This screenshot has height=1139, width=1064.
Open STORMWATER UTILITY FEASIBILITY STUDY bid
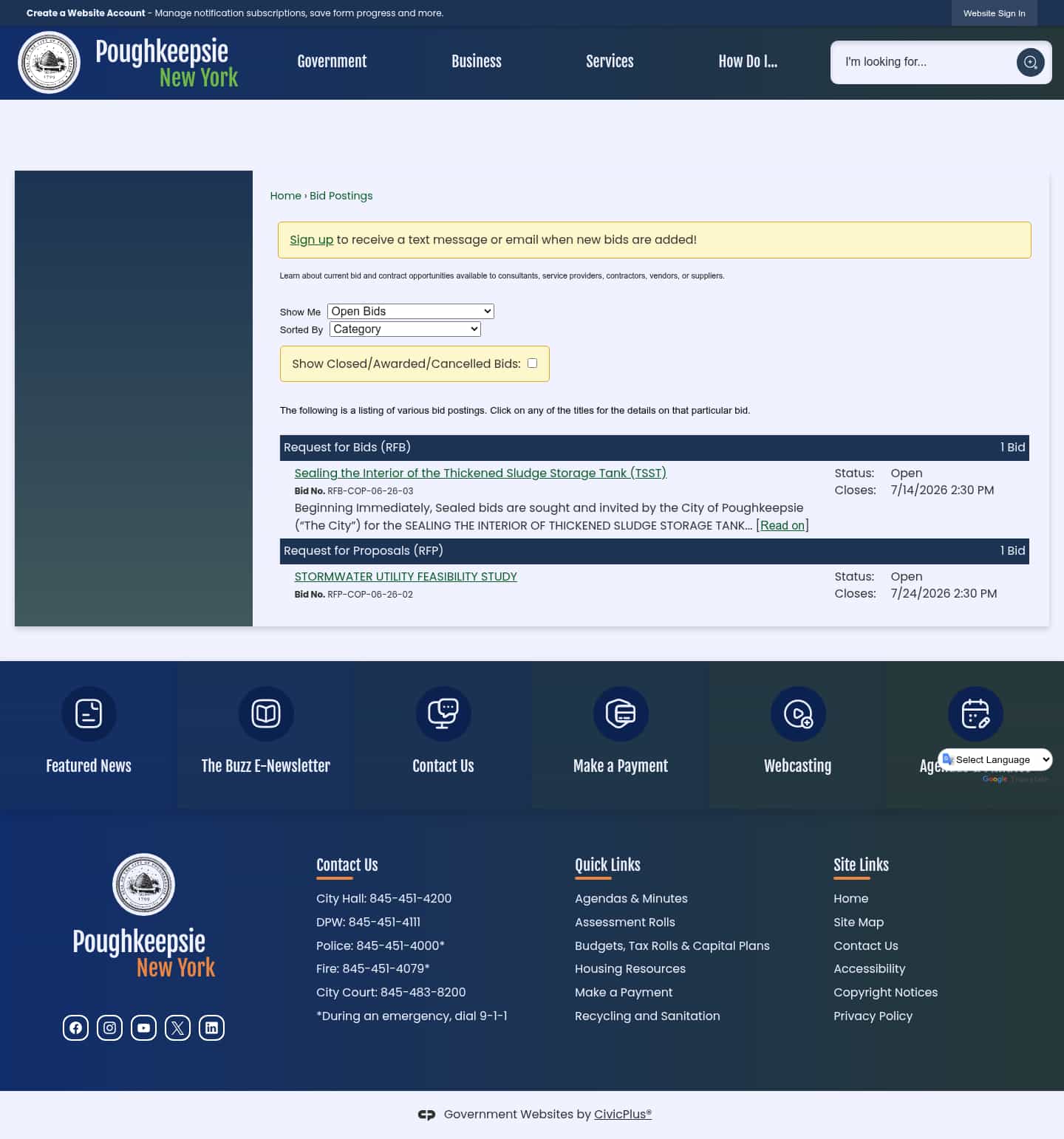coord(406,576)
